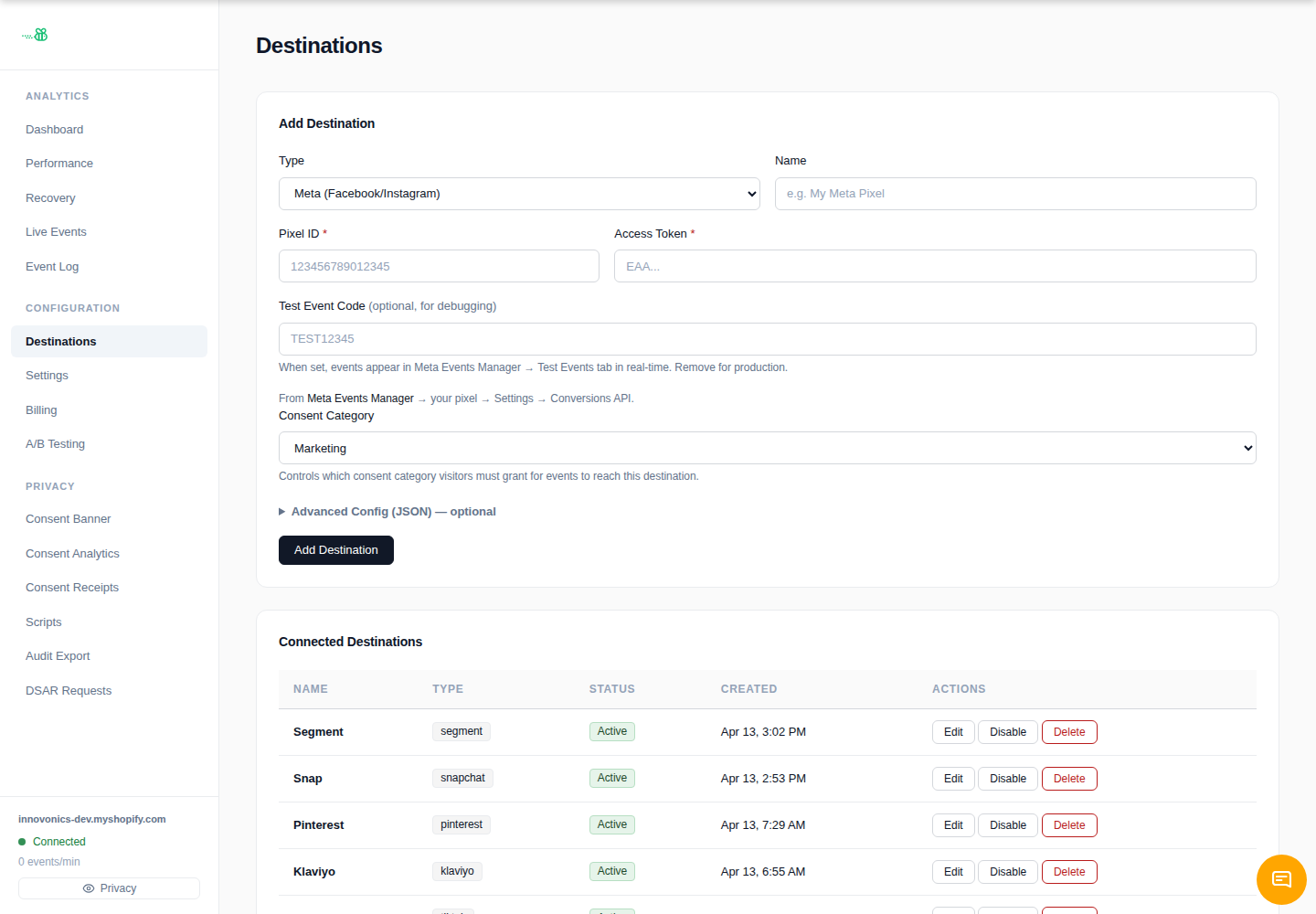
Task: Click the Privacy eye button
Action: tap(109, 888)
